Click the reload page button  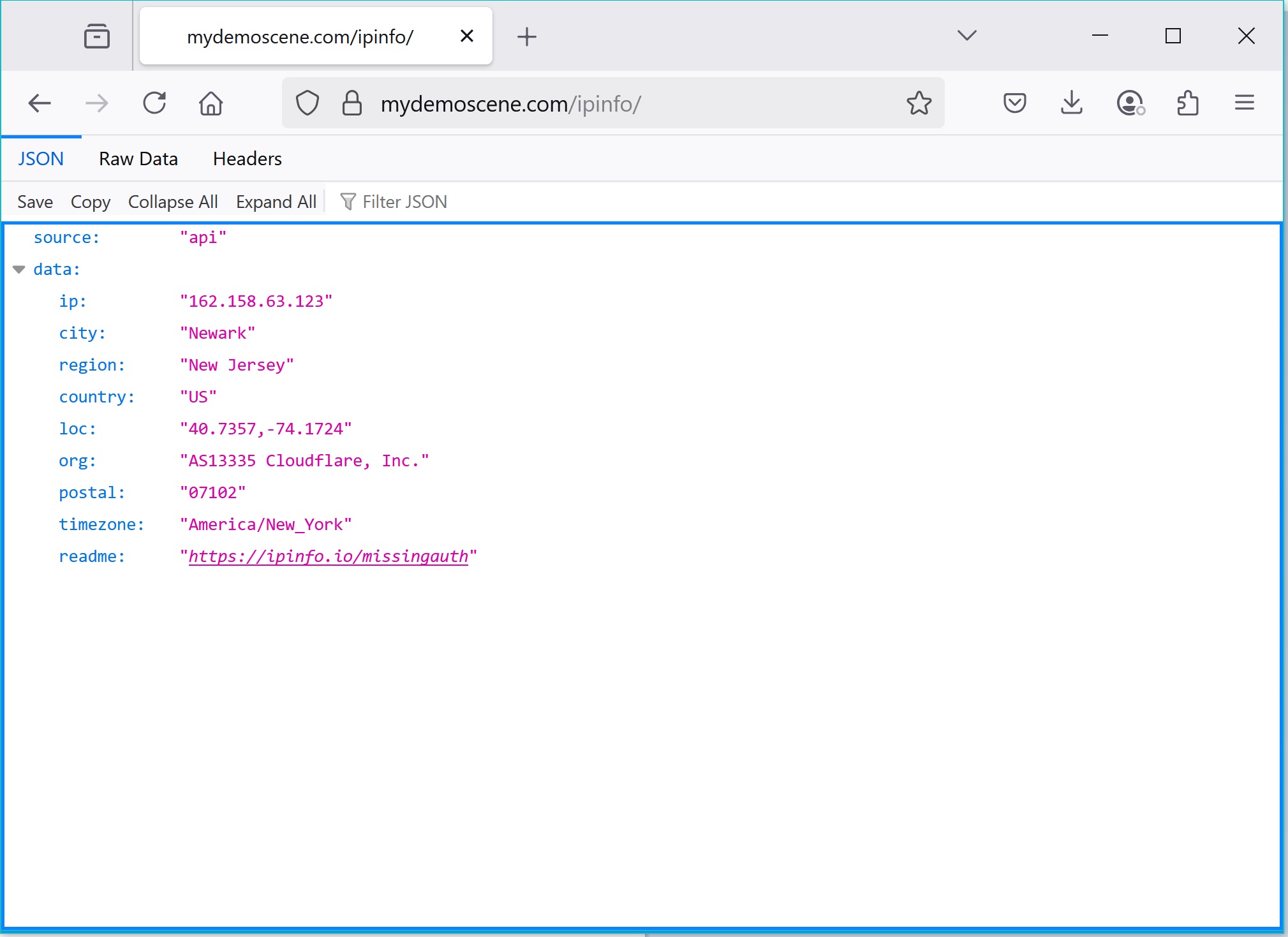point(154,103)
